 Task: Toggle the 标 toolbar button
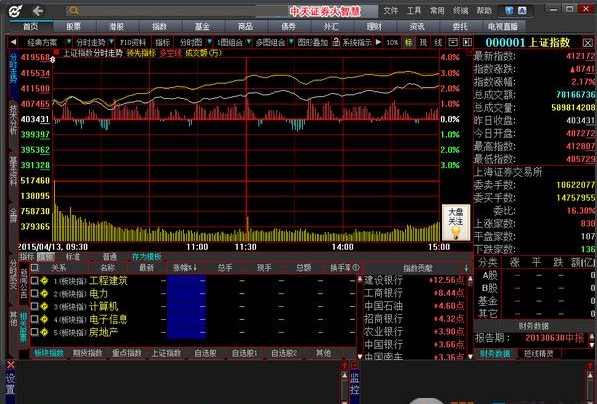409,42
